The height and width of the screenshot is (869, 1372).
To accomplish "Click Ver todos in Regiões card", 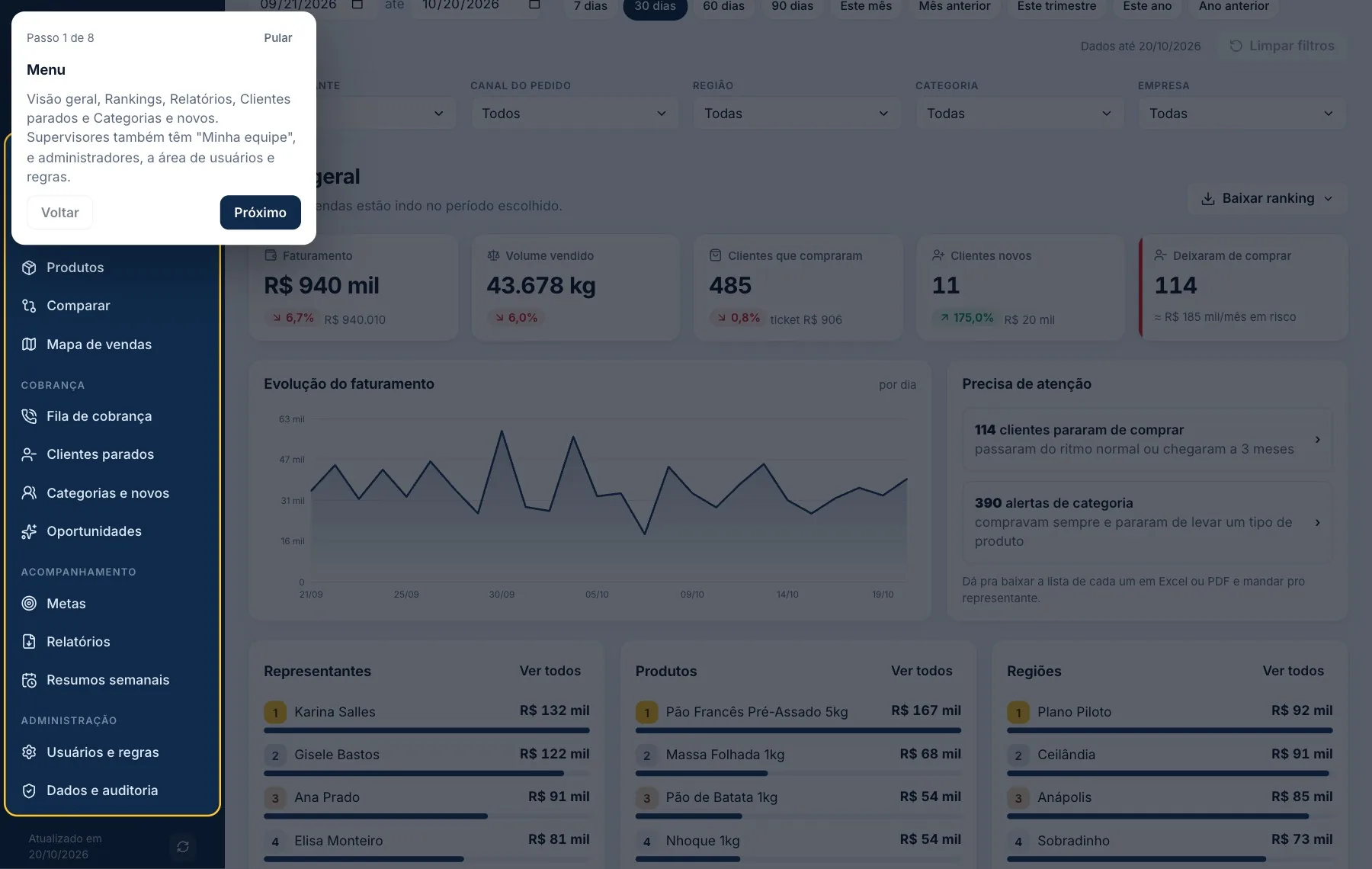I will pyautogui.click(x=1293, y=671).
